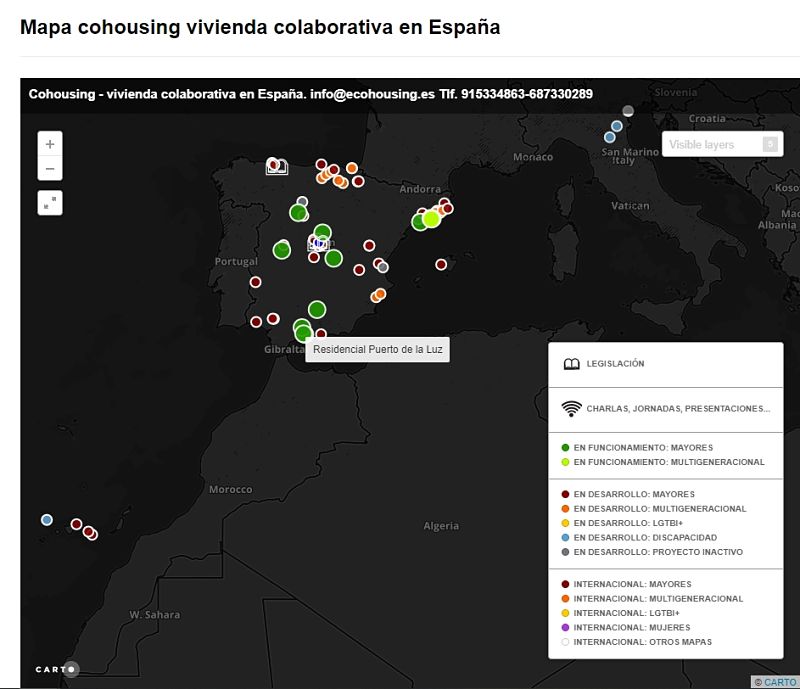The image size is (800, 689).
Task: Click an orange marker in northern Spain
Action: click(350, 169)
